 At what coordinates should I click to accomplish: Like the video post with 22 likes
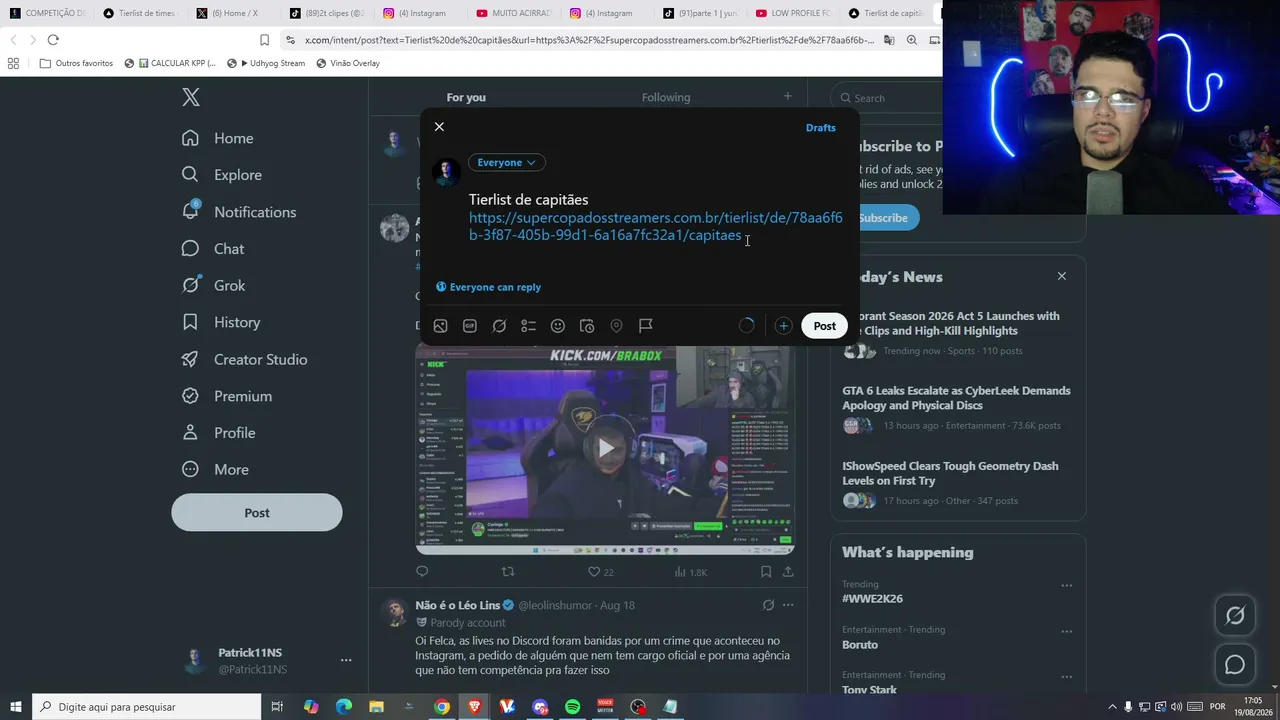pyautogui.click(x=600, y=572)
